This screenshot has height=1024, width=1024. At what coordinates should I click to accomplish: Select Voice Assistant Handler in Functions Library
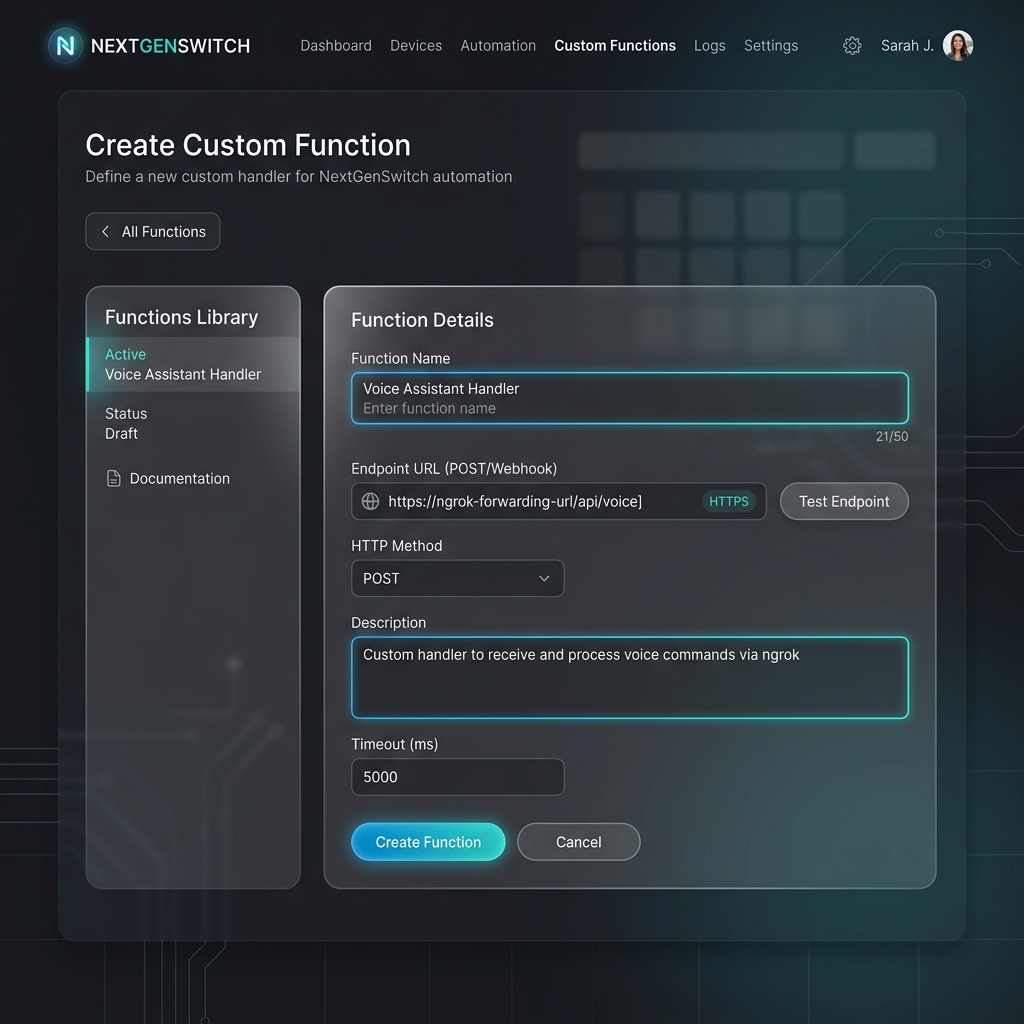tap(193, 364)
